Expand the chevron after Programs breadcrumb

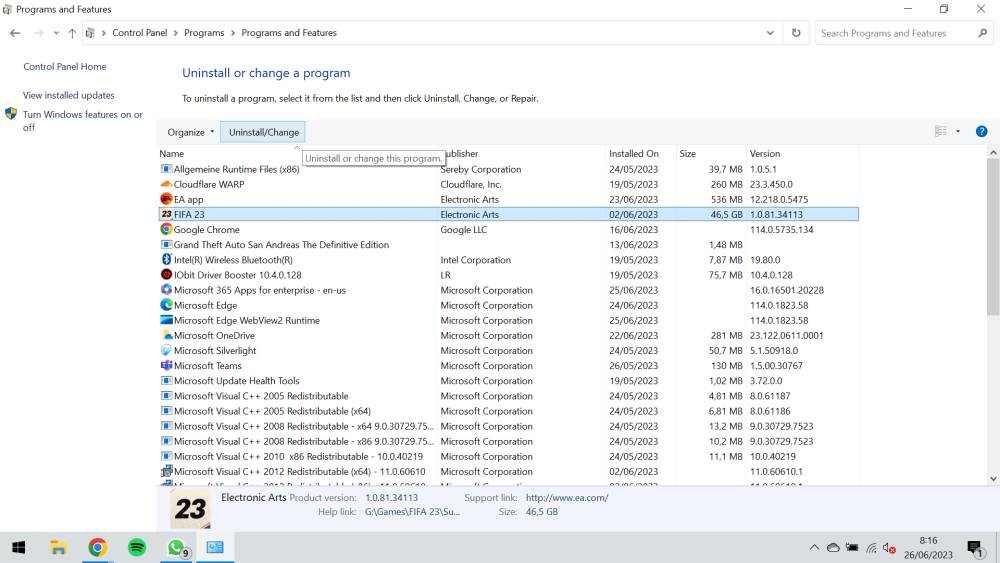[x=233, y=33]
